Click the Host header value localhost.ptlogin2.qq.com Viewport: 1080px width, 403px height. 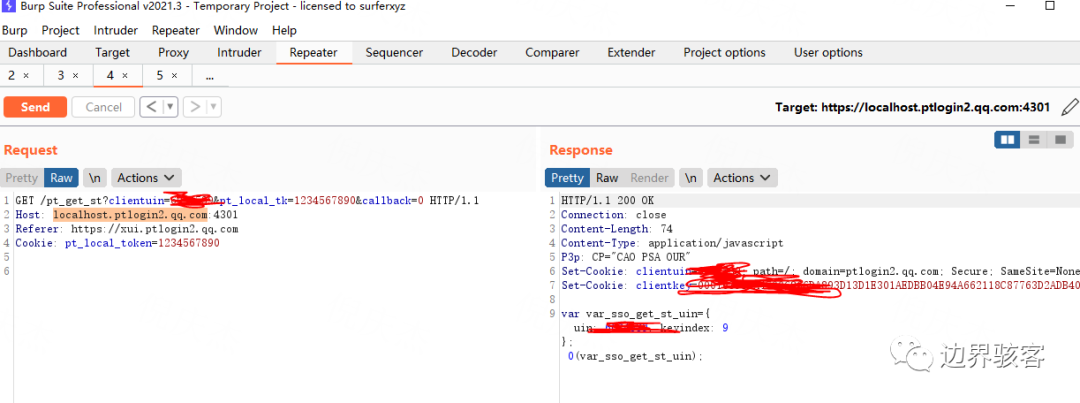coord(130,215)
